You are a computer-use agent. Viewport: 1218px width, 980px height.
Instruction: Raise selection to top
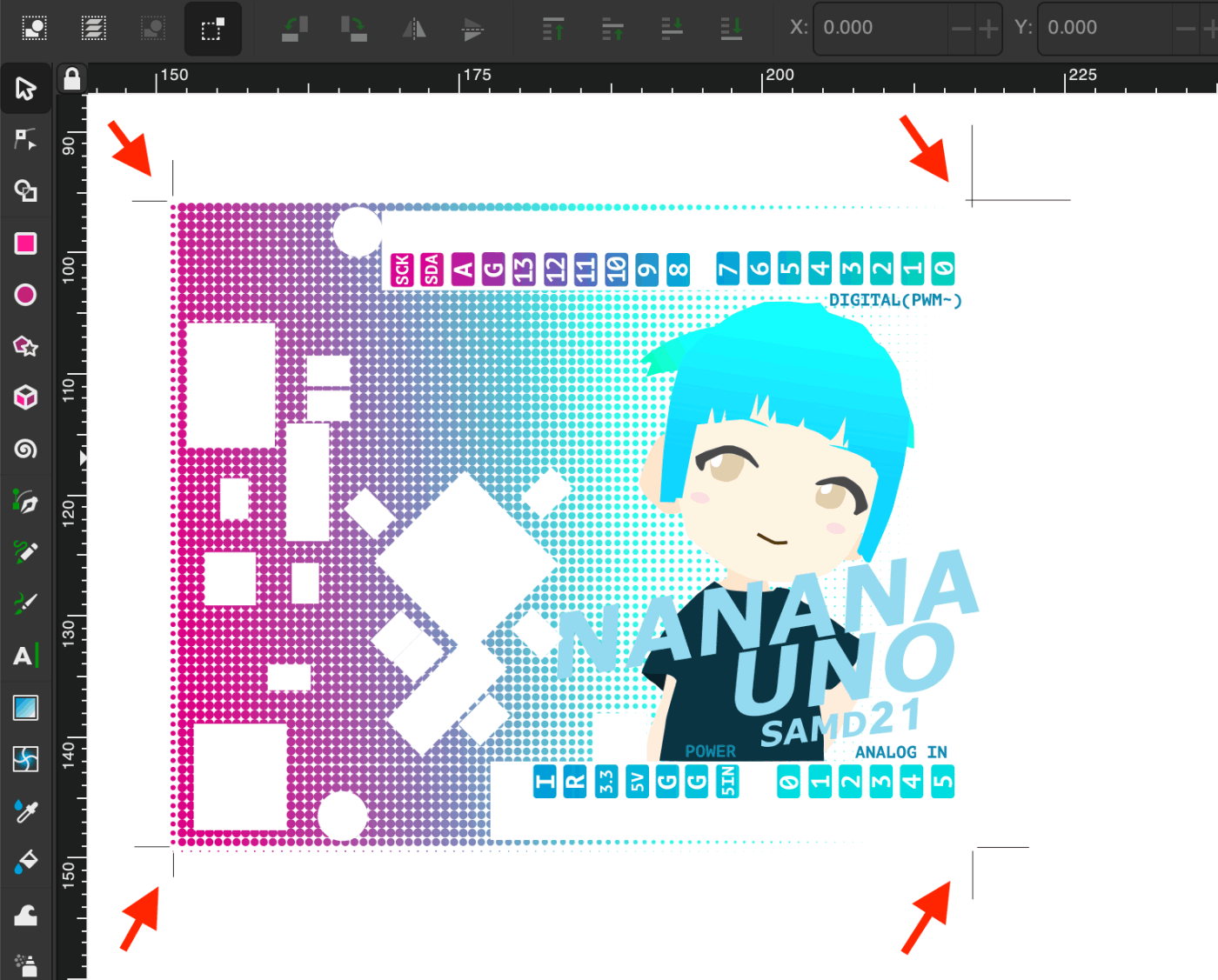click(x=553, y=29)
